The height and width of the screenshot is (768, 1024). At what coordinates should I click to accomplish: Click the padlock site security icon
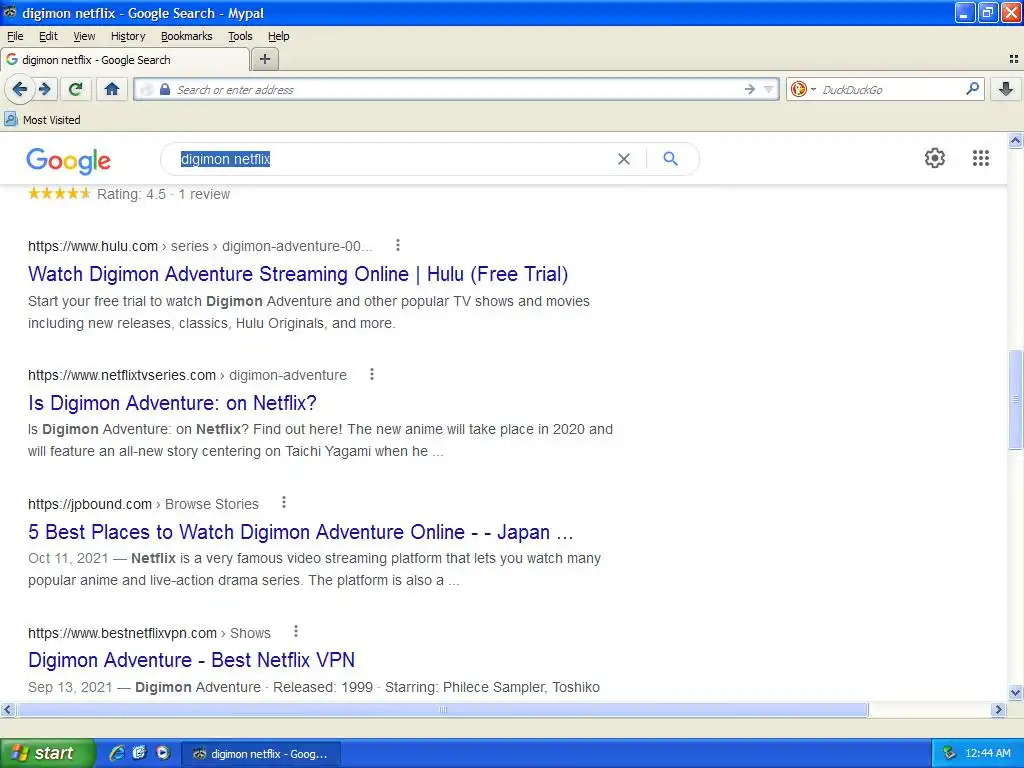point(165,89)
